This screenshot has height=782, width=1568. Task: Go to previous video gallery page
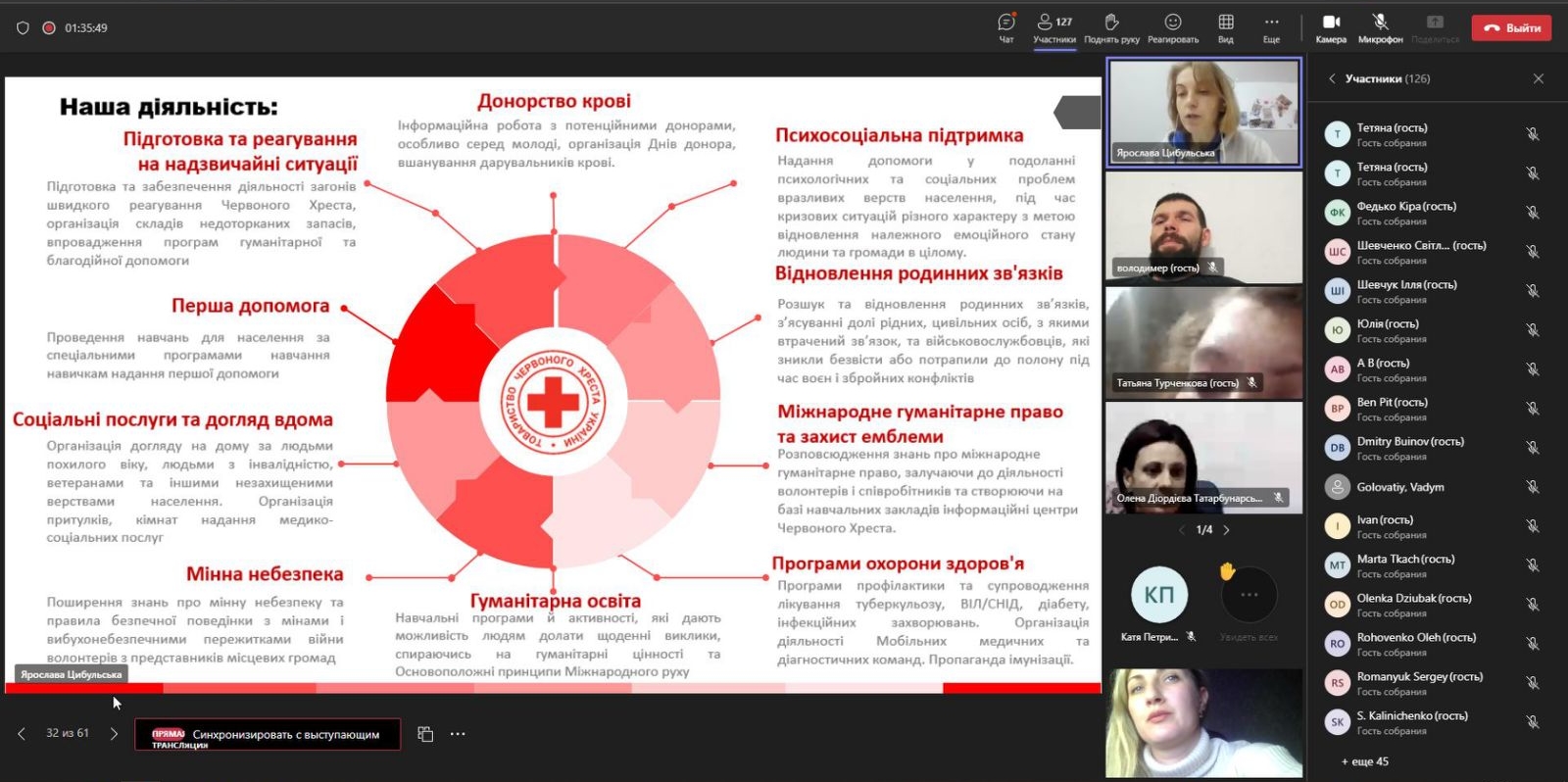point(1182,530)
